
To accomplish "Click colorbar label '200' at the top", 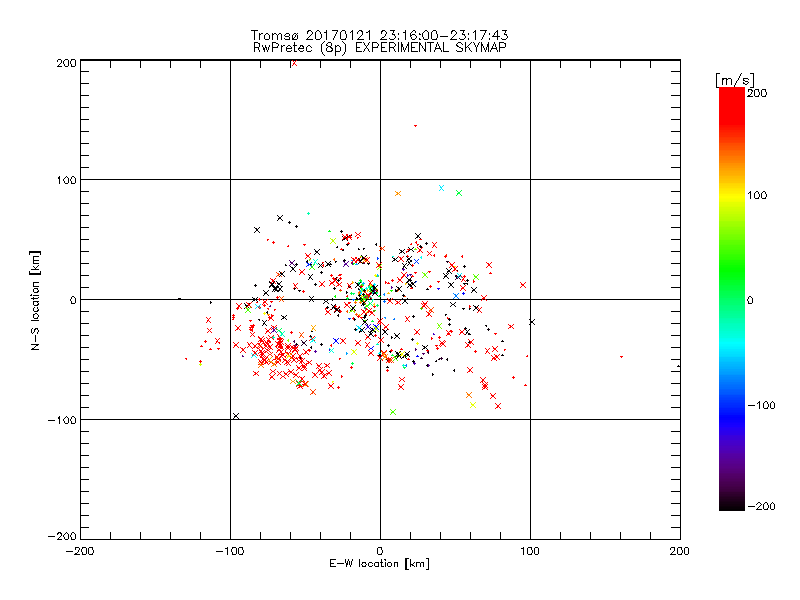I will coord(757,93).
